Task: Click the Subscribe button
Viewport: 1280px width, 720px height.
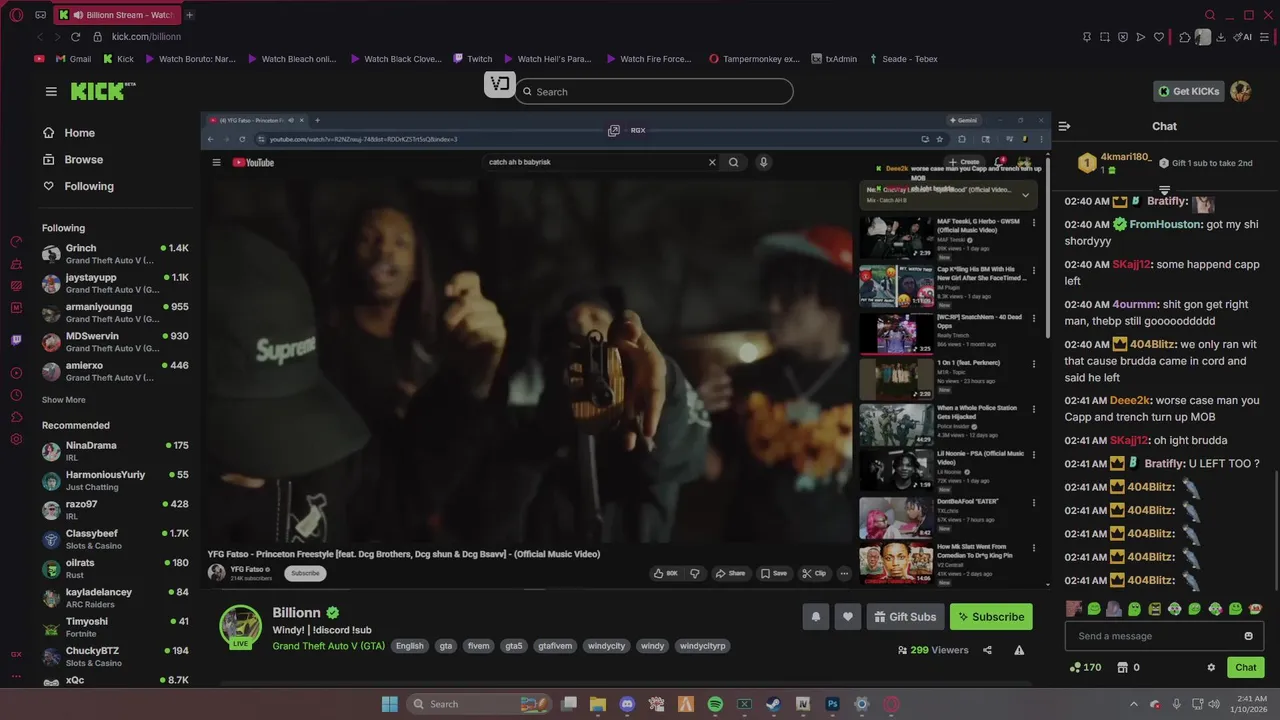Action: tap(991, 617)
